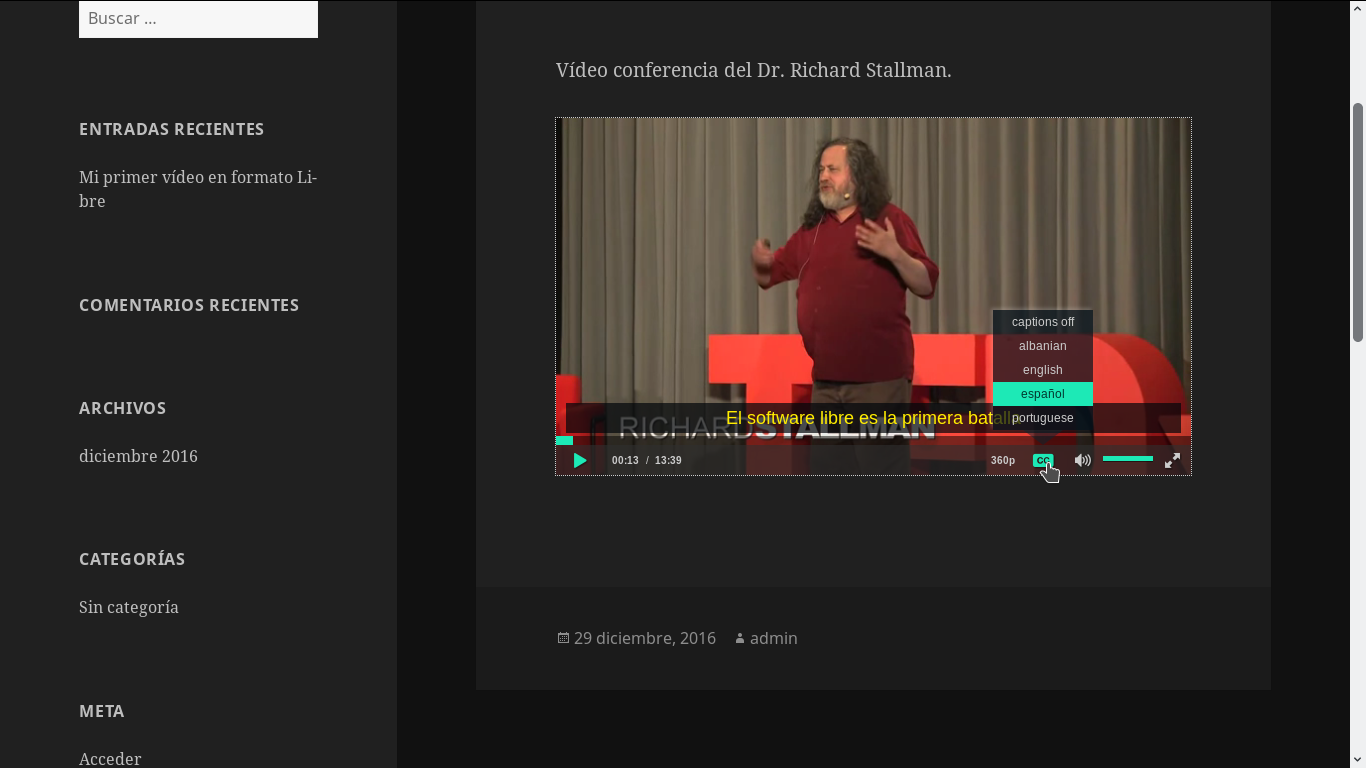Open the 'Sin categoría' category

tap(129, 607)
